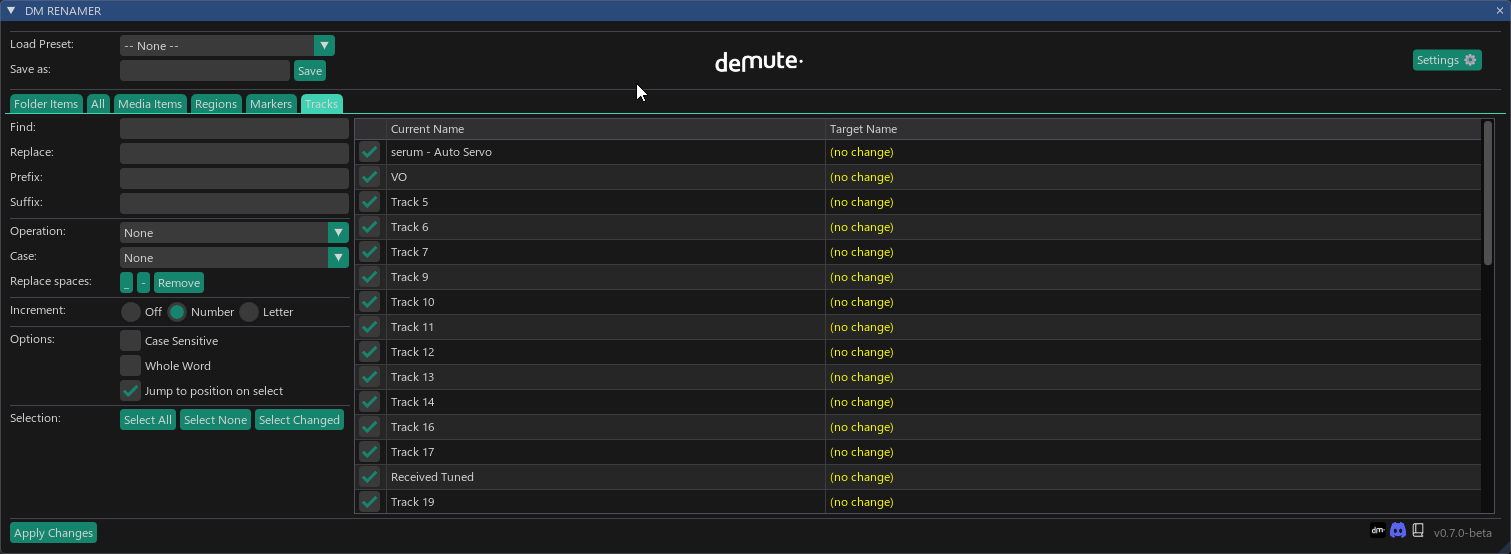
Task: Focus the Save as name field
Action: [x=205, y=71]
